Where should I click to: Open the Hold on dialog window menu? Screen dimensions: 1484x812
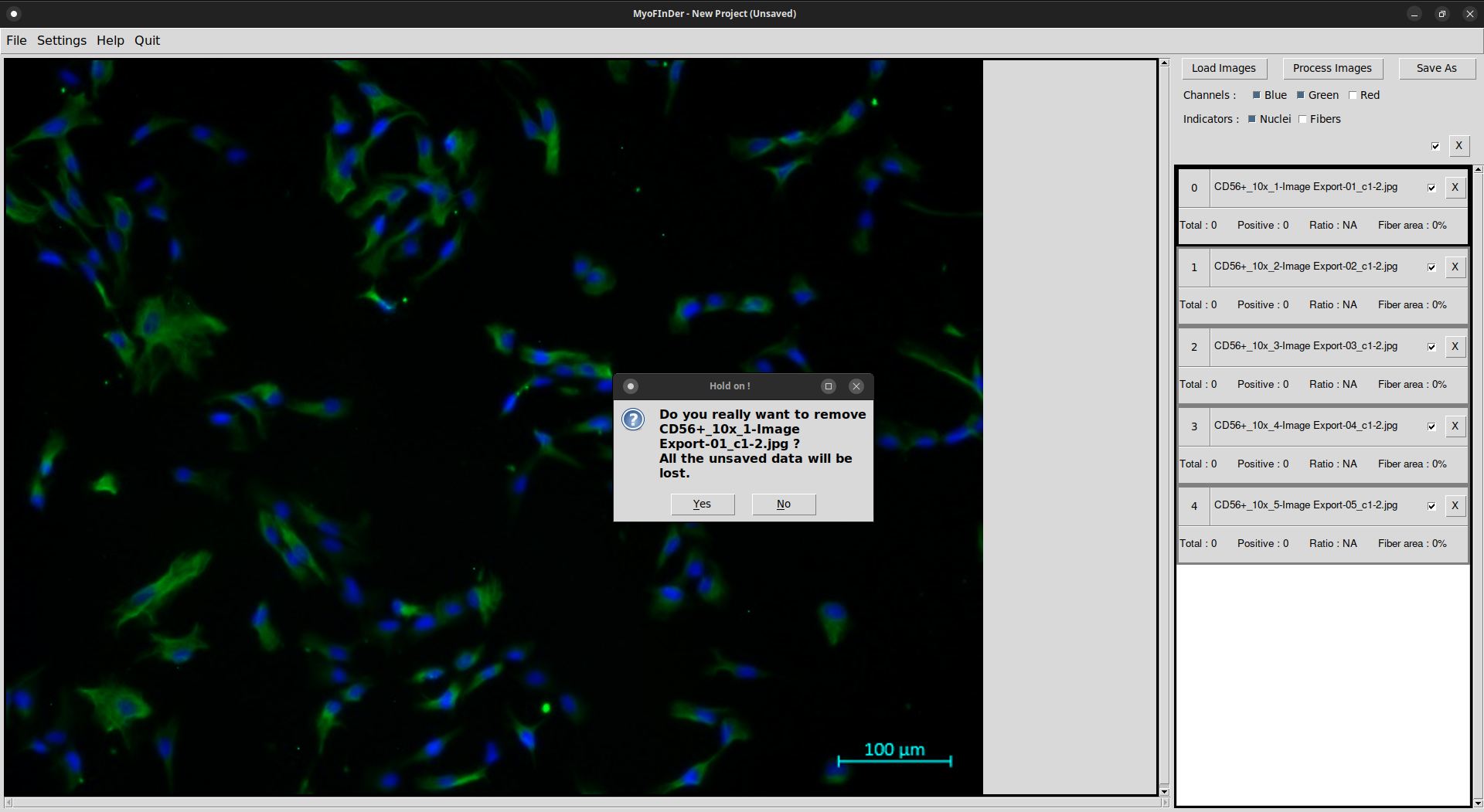click(631, 386)
